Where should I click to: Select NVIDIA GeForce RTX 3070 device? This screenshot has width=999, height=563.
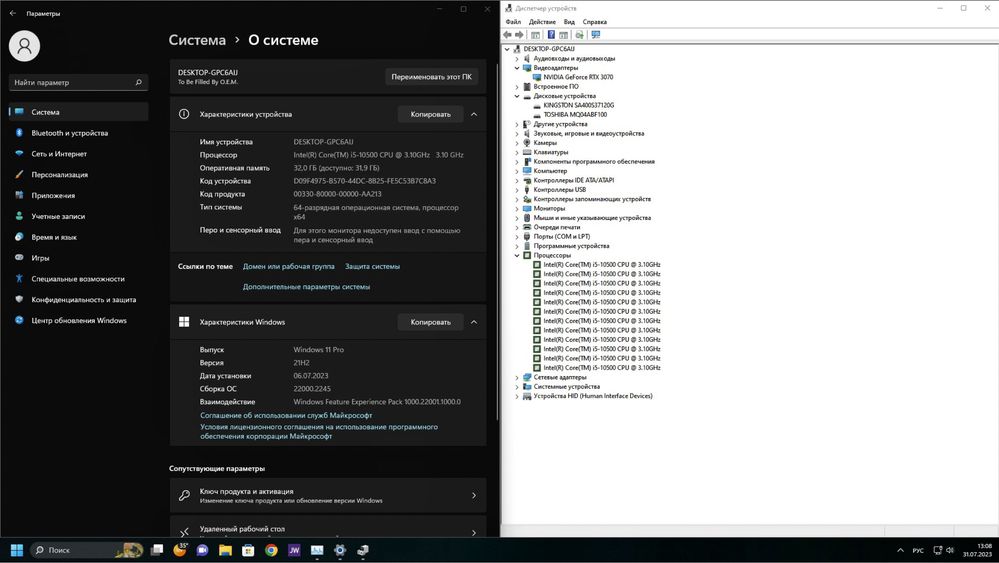tap(578, 77)
